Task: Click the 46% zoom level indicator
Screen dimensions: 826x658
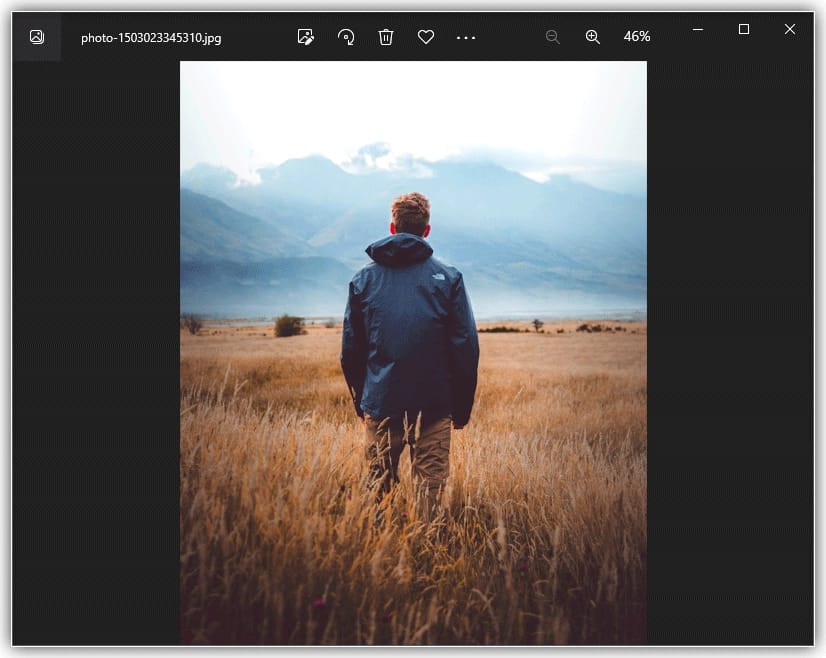Action: (637, 36)
